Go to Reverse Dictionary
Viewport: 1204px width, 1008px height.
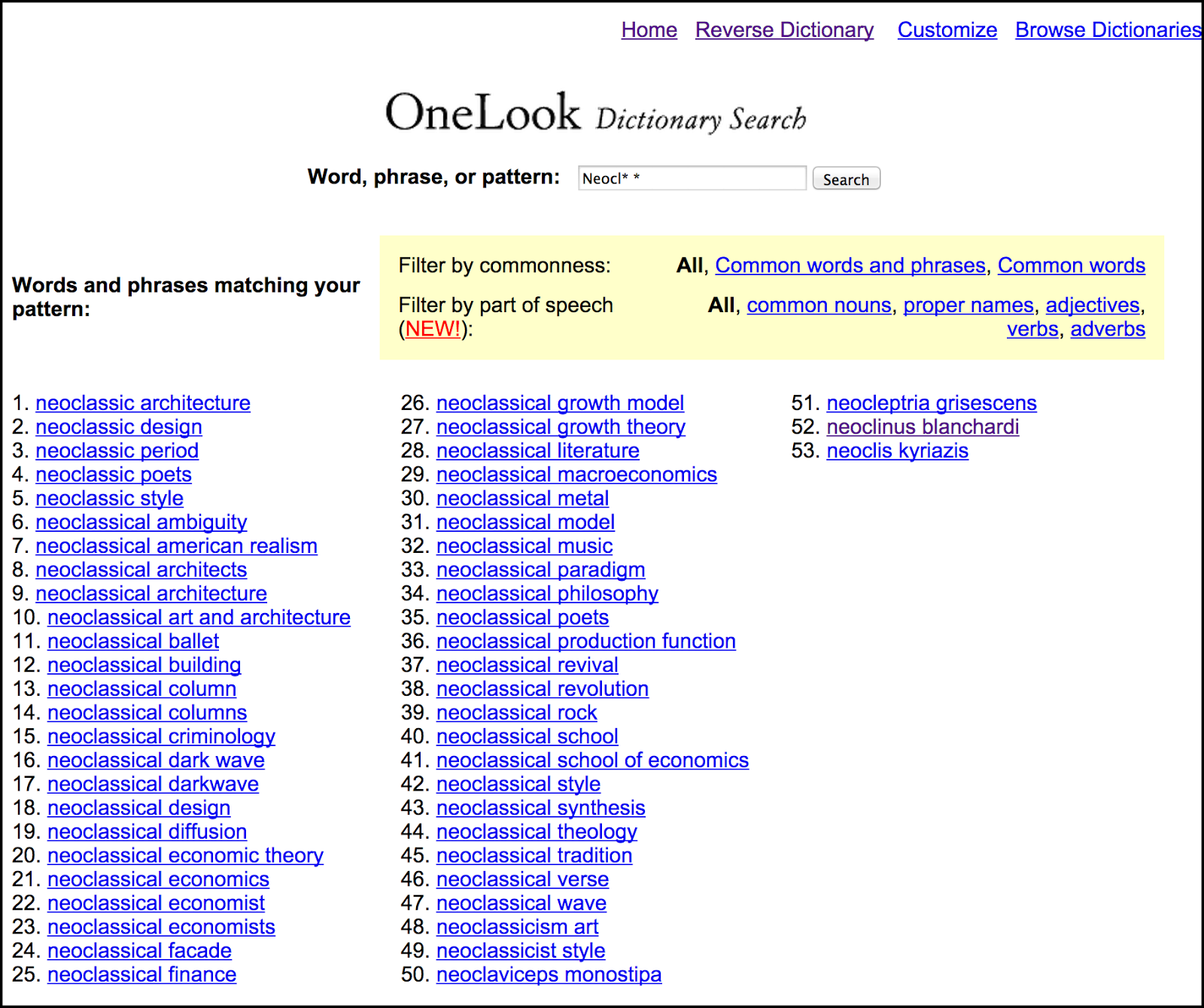point(784,30)
